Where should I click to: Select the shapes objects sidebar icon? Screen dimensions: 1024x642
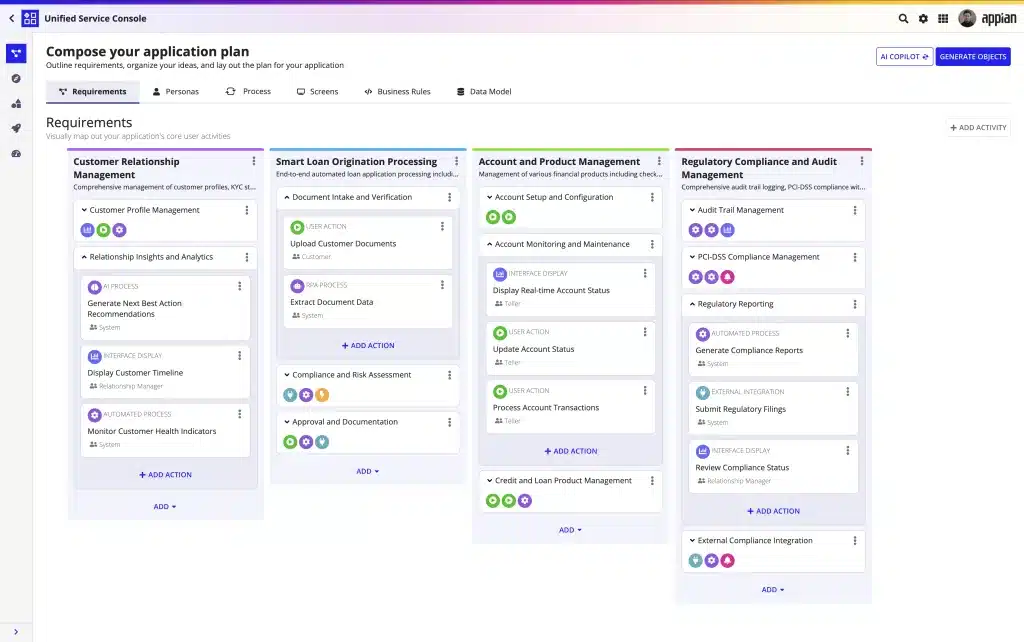[x=16, y=103]
